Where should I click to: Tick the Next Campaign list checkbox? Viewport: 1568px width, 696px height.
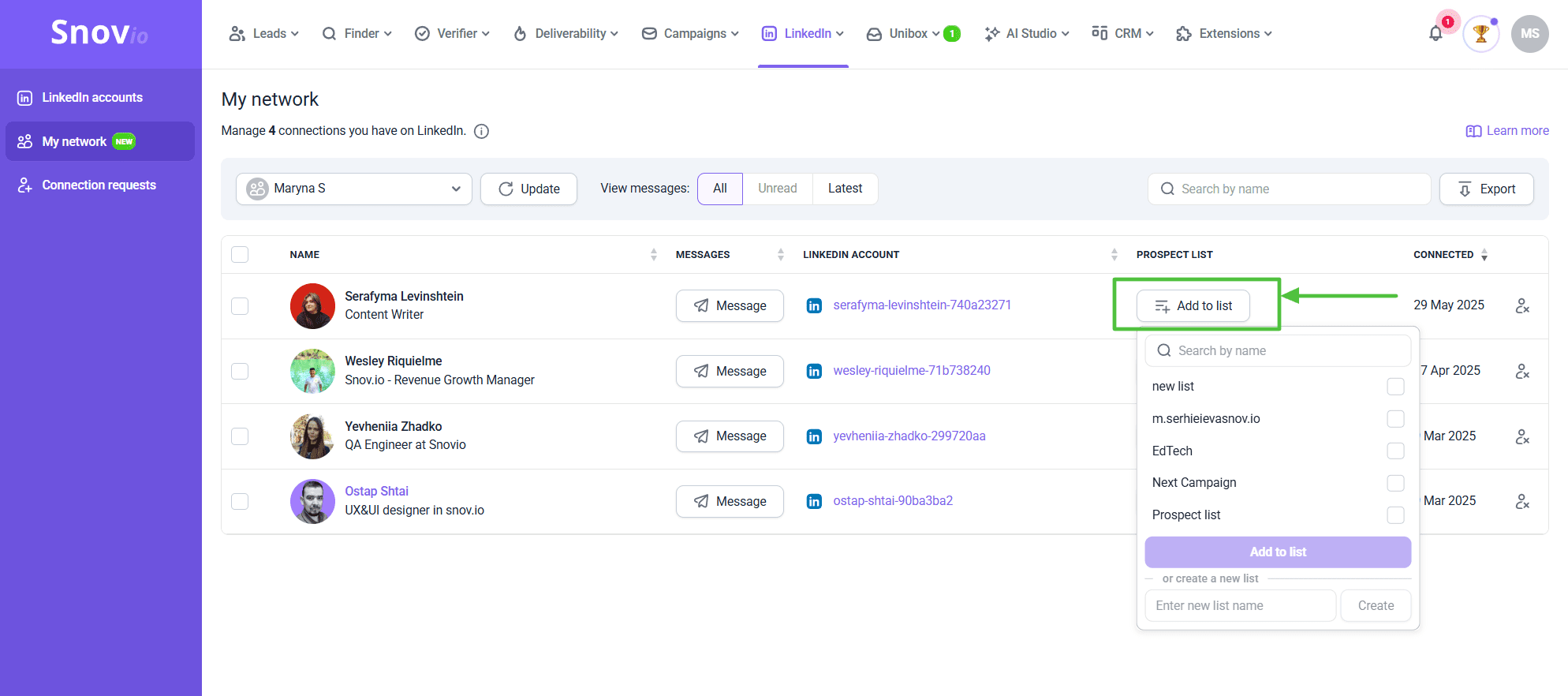pos(1395,483)
